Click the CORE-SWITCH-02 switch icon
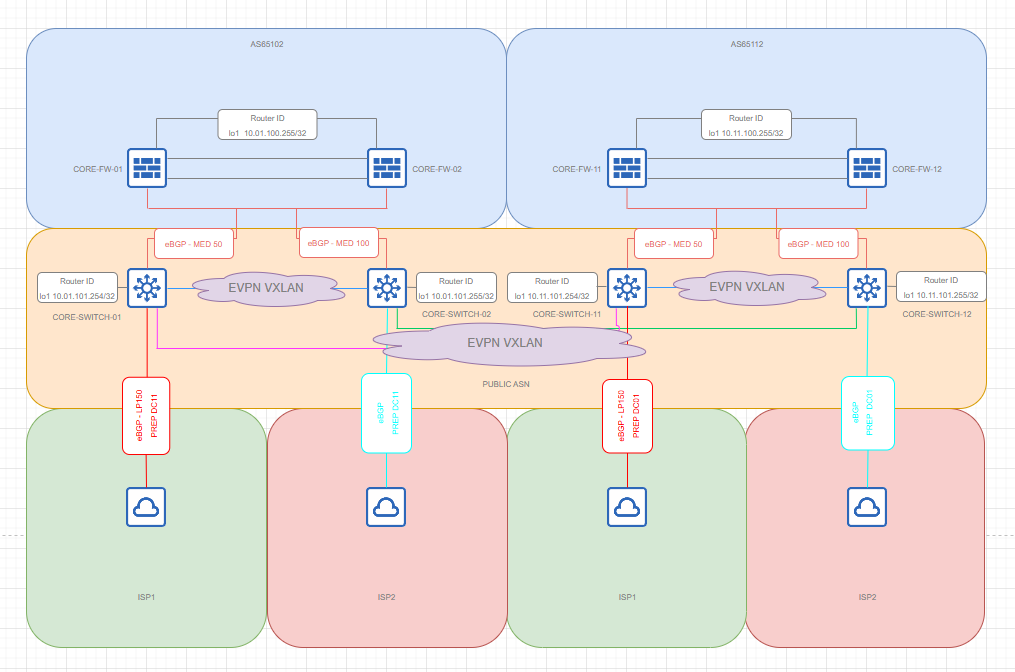Viewport: 1015px width, 672px height. coord(386,289)
